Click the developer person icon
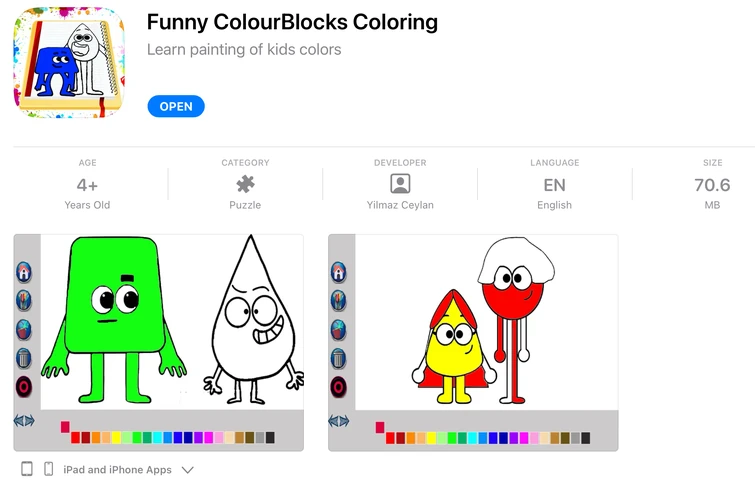755x486 pixels. point(400,184)
